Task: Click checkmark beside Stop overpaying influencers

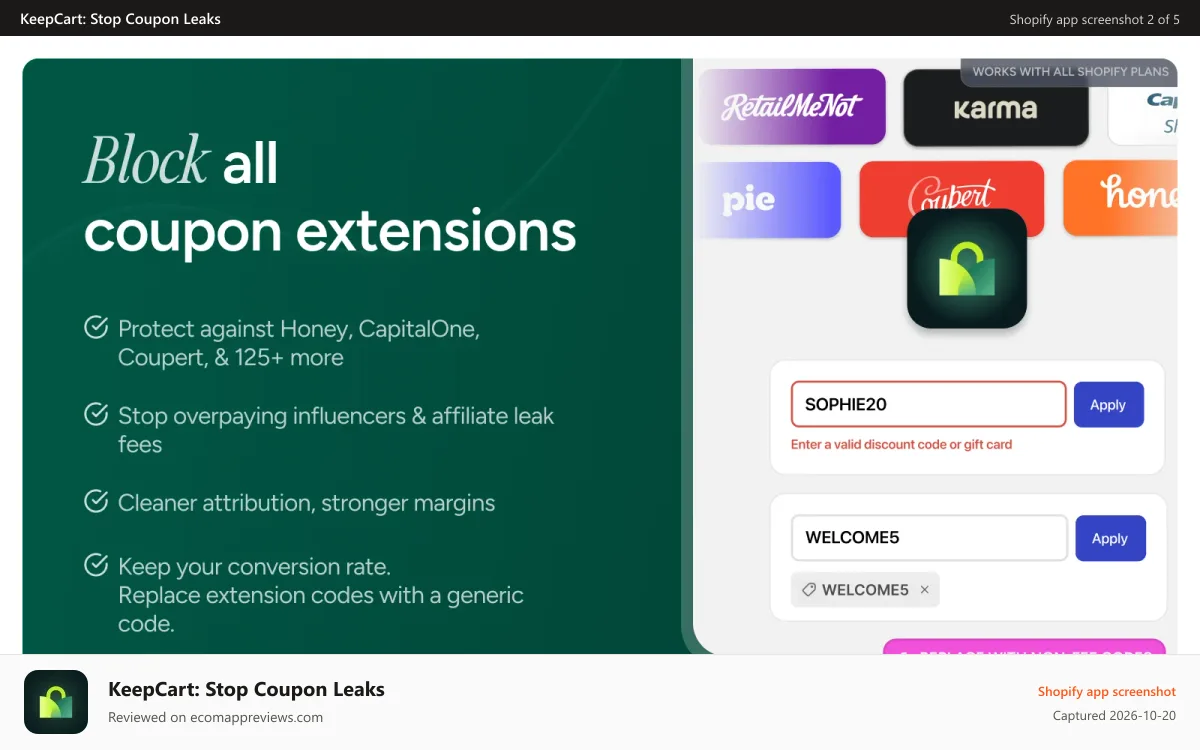Action: point(96,414)
